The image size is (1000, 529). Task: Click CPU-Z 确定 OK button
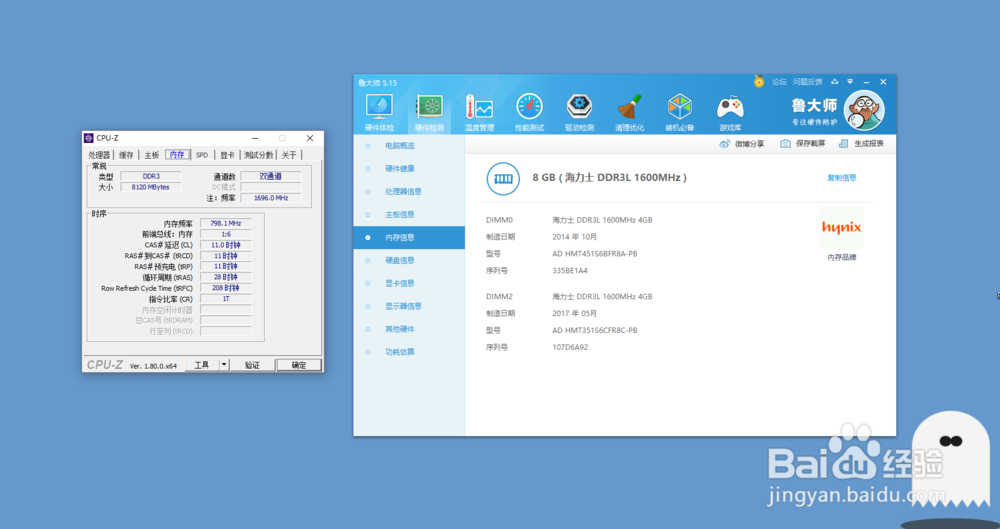tap(299, 366)
